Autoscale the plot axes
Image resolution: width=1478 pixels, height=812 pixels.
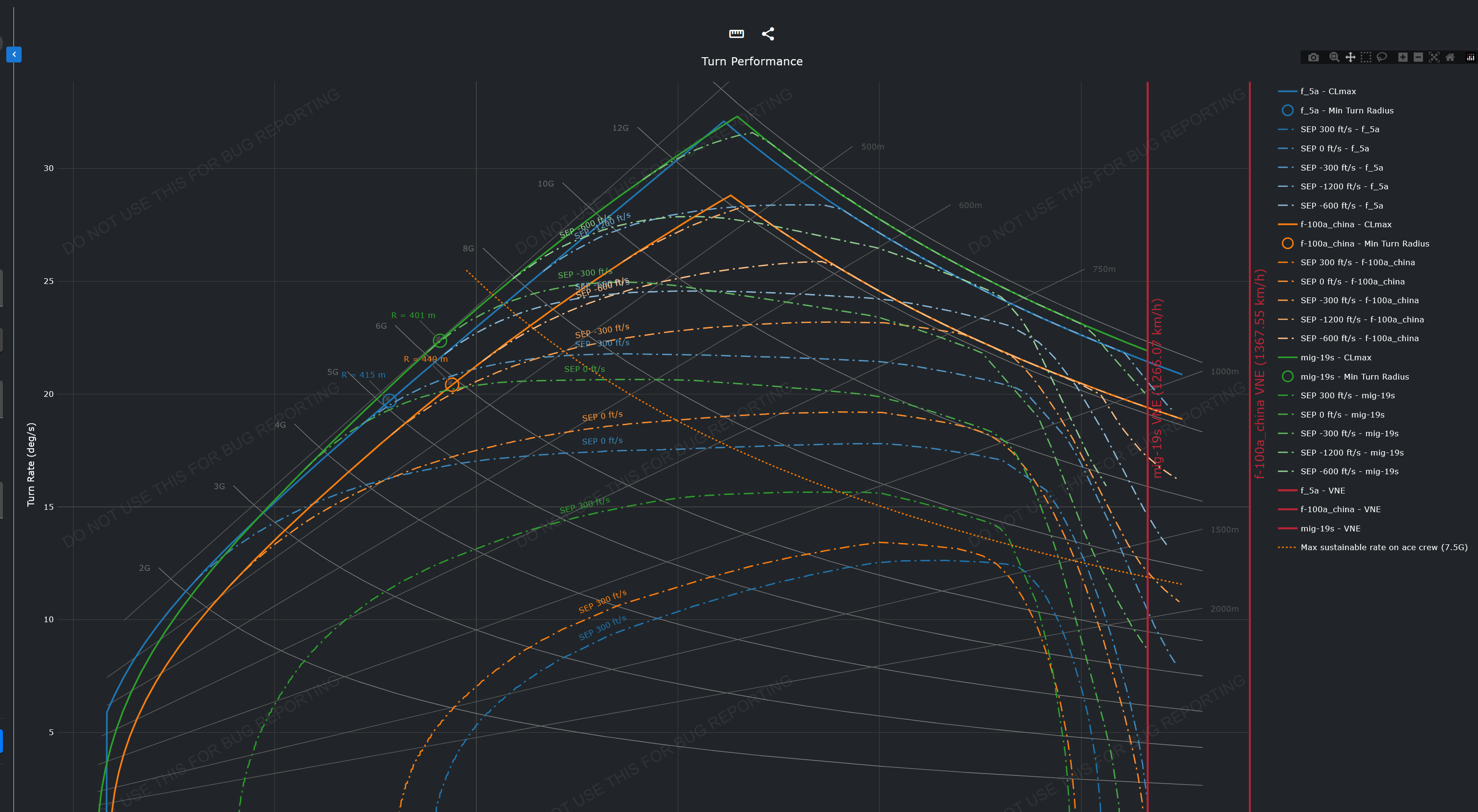click(x=1434, y=57)
